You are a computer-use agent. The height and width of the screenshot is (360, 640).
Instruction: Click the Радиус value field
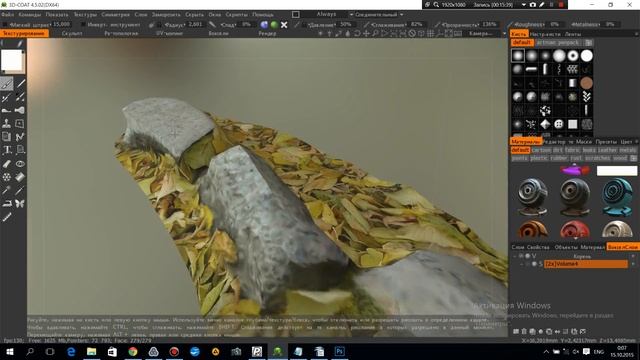[x=196, y=24]
